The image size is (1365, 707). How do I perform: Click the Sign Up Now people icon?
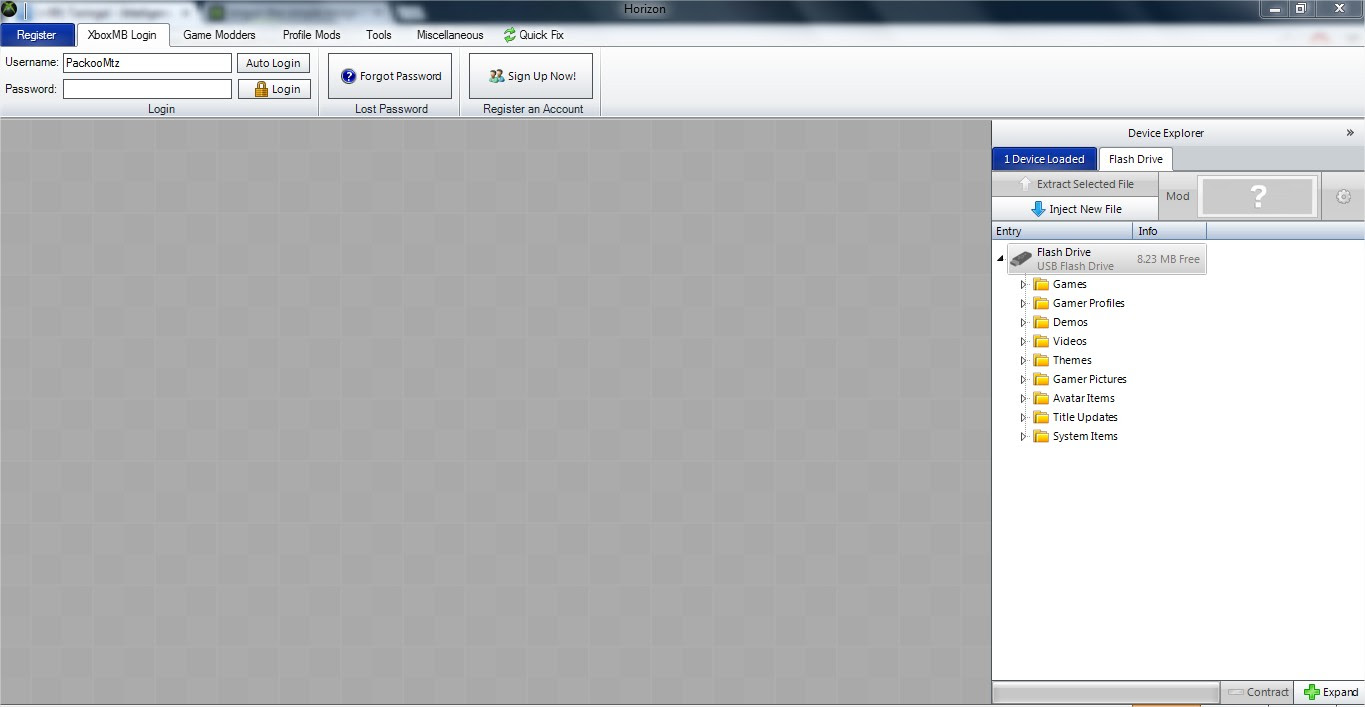pyautogui.click(x=496, y=76)
